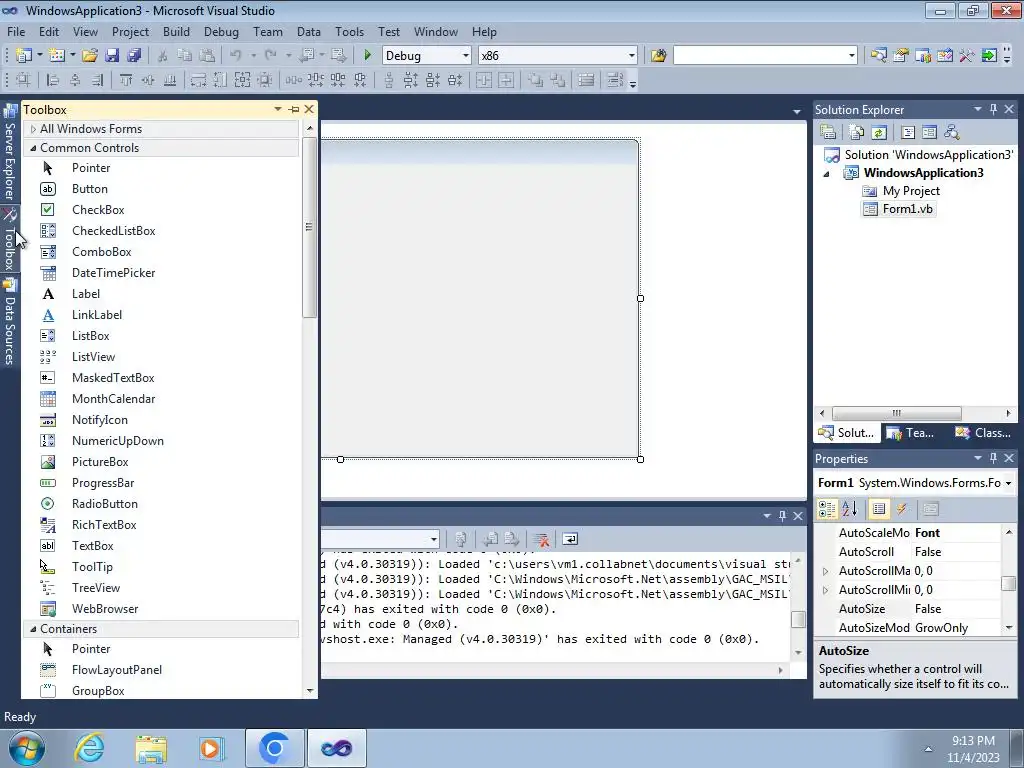Open the Extension Manager green arrow icon
This screenshot has width=1024, height=768.
(x=989, y=56)
